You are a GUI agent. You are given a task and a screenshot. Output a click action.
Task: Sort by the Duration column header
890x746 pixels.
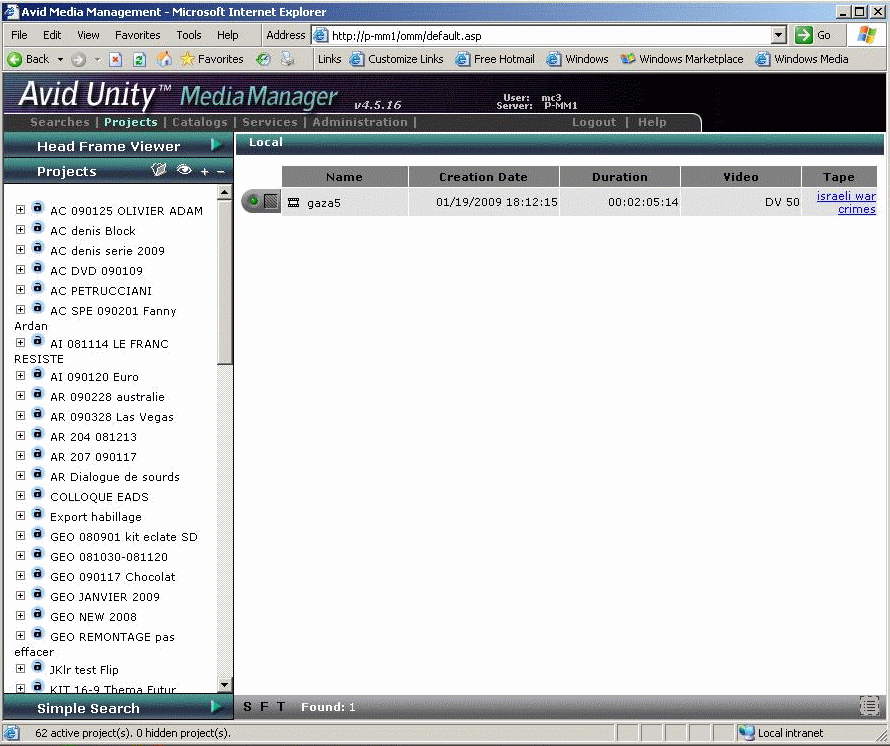[620, 177]
